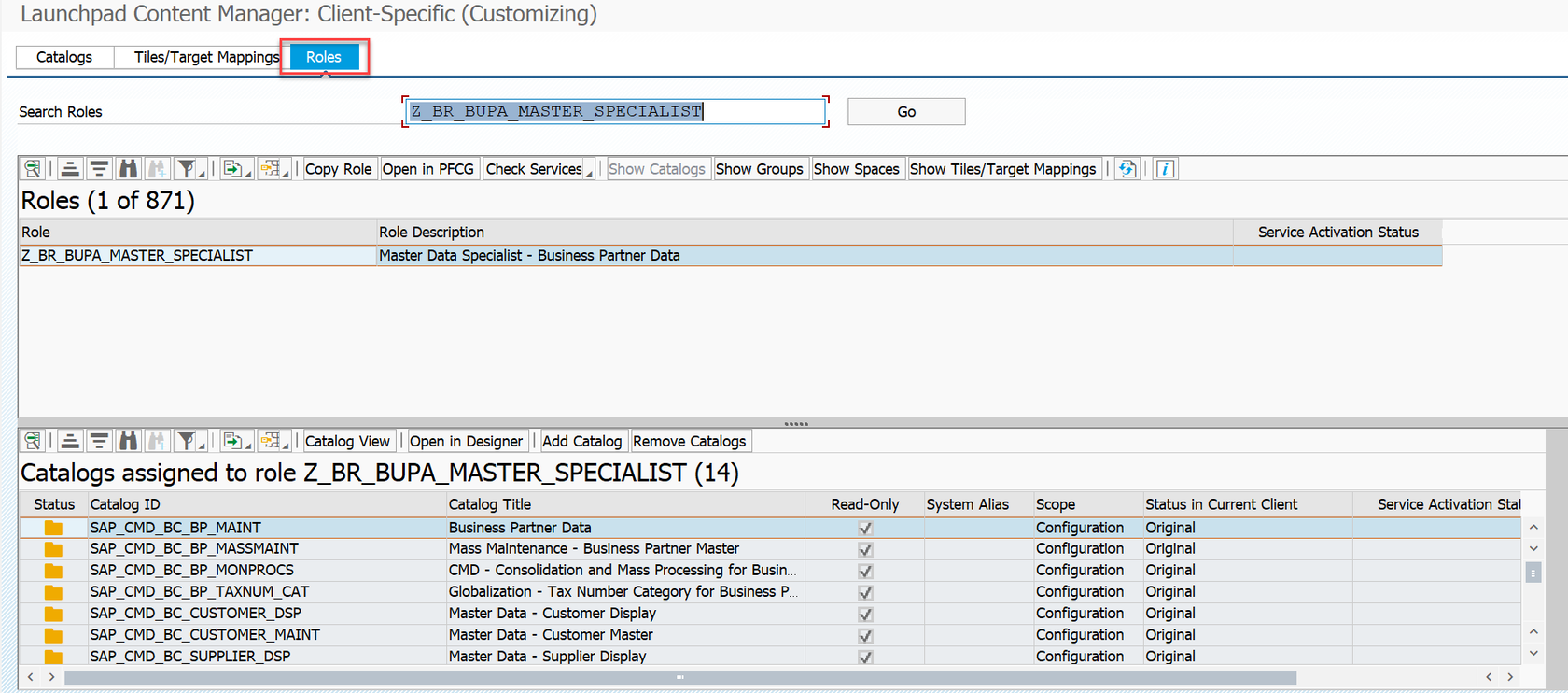Select role row Z_BR_BUPA_MASTER_SPECIALIST
The width and height of the screenshot is (1568, 693).
pyautogui.click(x=731, y=255)
